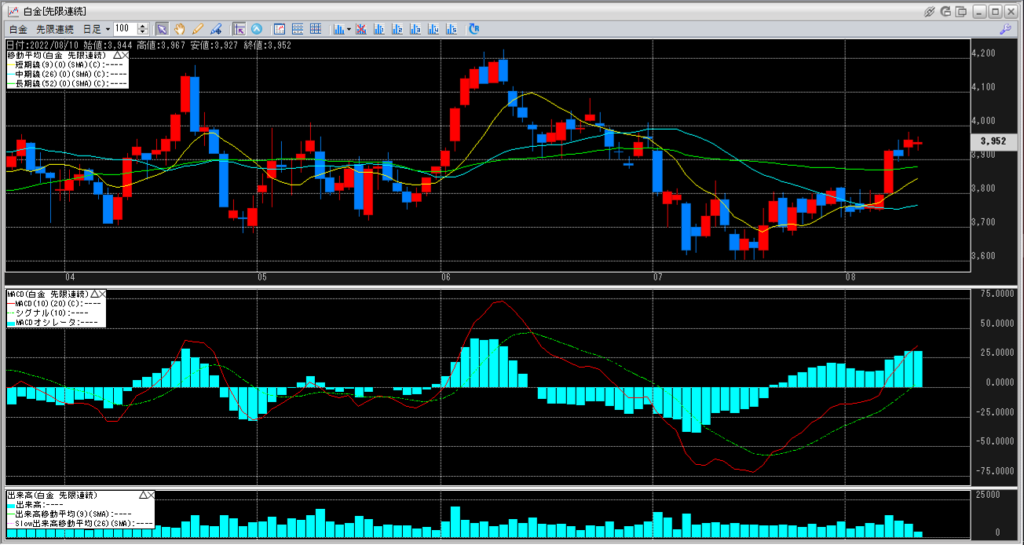This screenshot has width=1024, height=545.
Task: Open the wrench settings icon
Action: pos(1006,29)
